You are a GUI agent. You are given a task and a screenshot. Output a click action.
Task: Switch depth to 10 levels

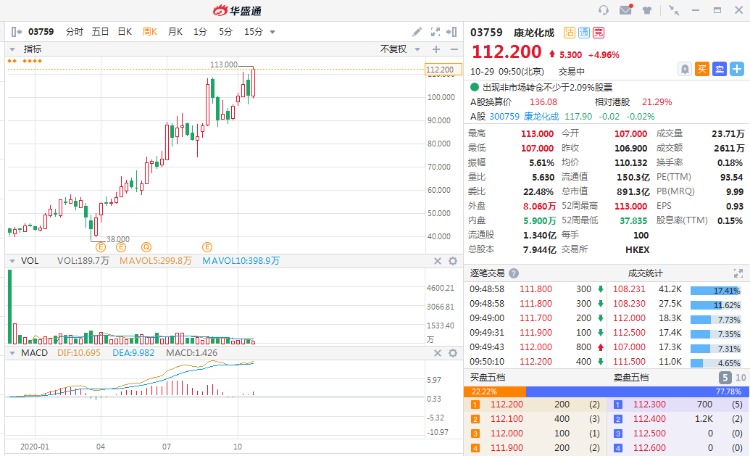click(740, 378)
